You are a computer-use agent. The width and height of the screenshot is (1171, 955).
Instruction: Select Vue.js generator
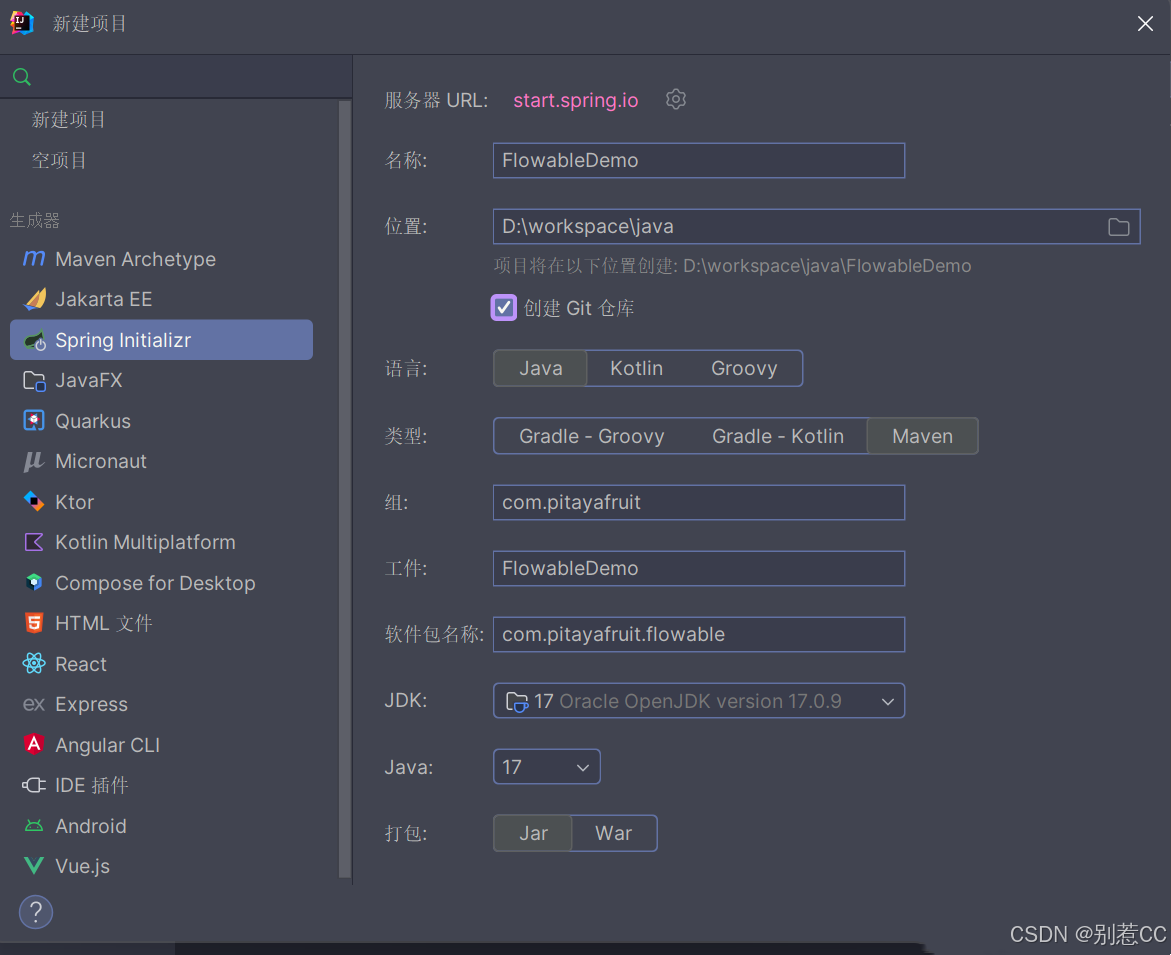161,866
